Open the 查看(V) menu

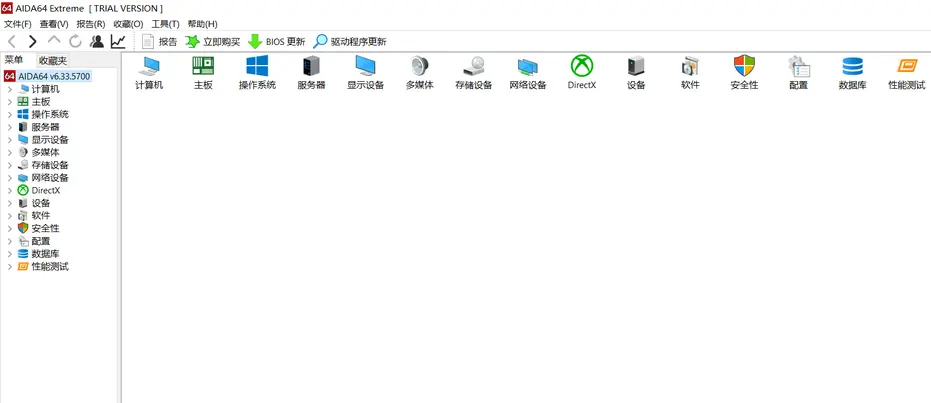54,24
